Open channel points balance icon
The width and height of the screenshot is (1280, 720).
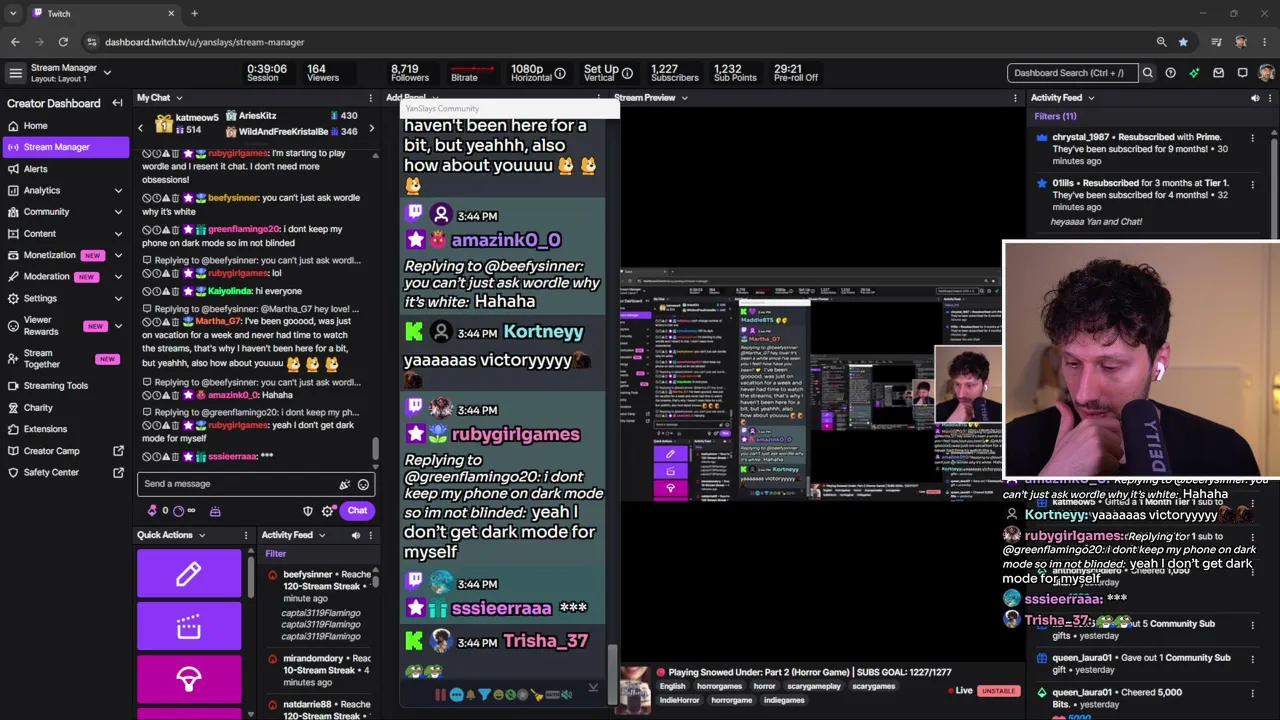click(179, 511)
